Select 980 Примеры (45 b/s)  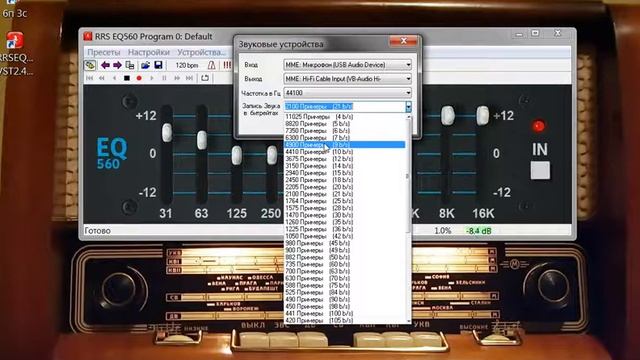click(344, 243)
